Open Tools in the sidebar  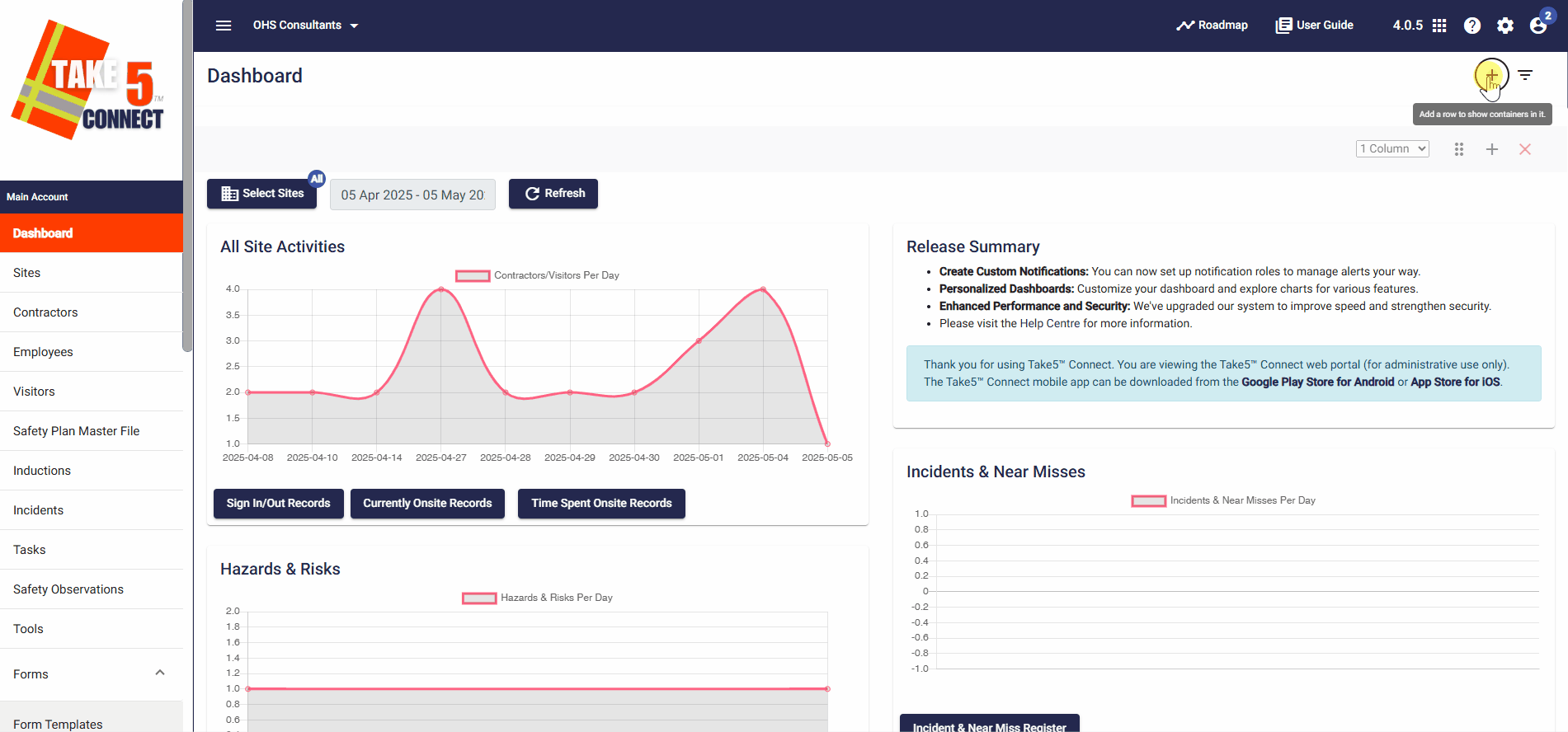(x=92, y=629)
